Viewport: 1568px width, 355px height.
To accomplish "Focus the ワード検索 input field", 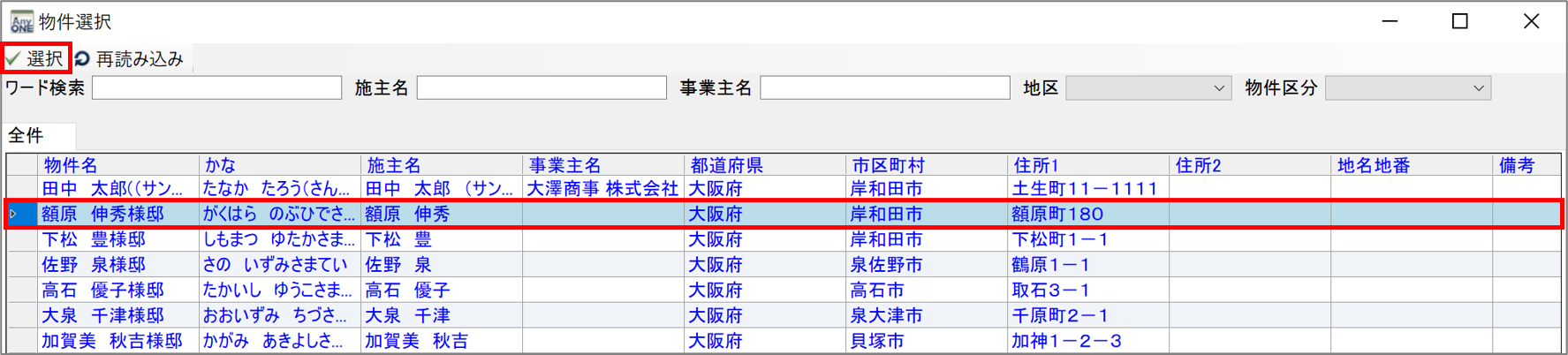I will tap(216, 88).
